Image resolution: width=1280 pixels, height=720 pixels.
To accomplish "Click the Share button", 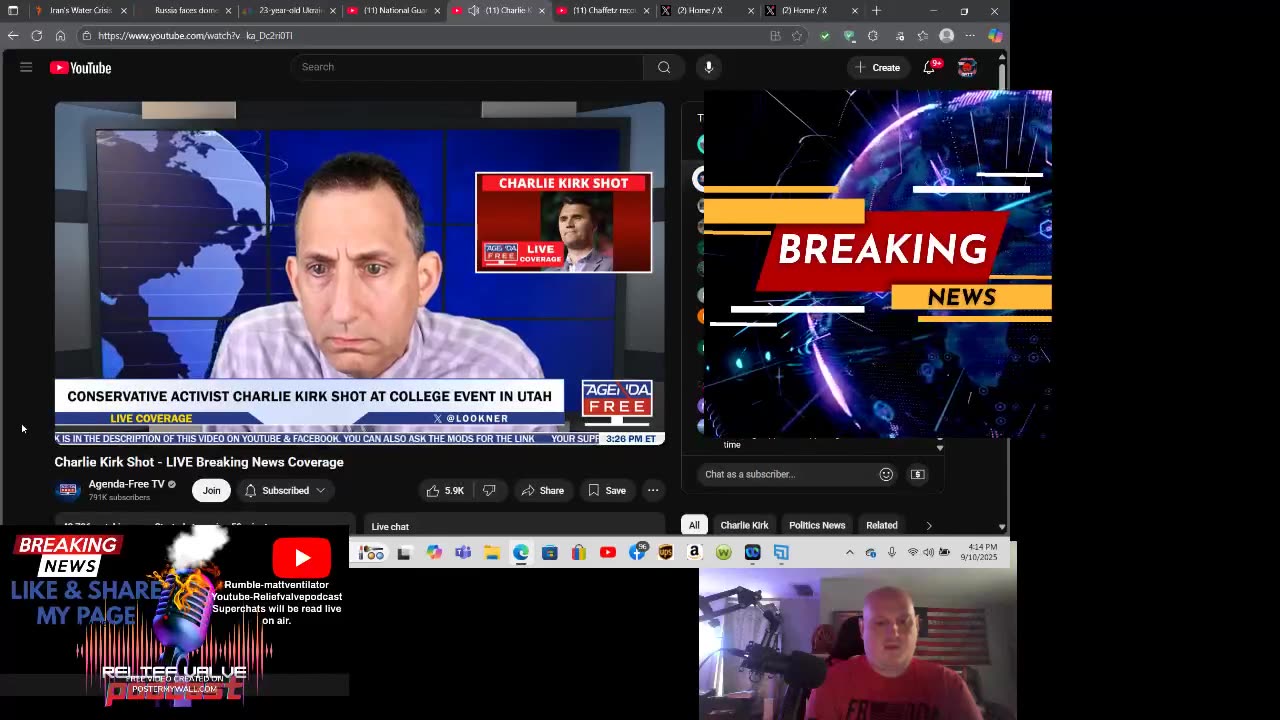I will [x=543, y=490].
